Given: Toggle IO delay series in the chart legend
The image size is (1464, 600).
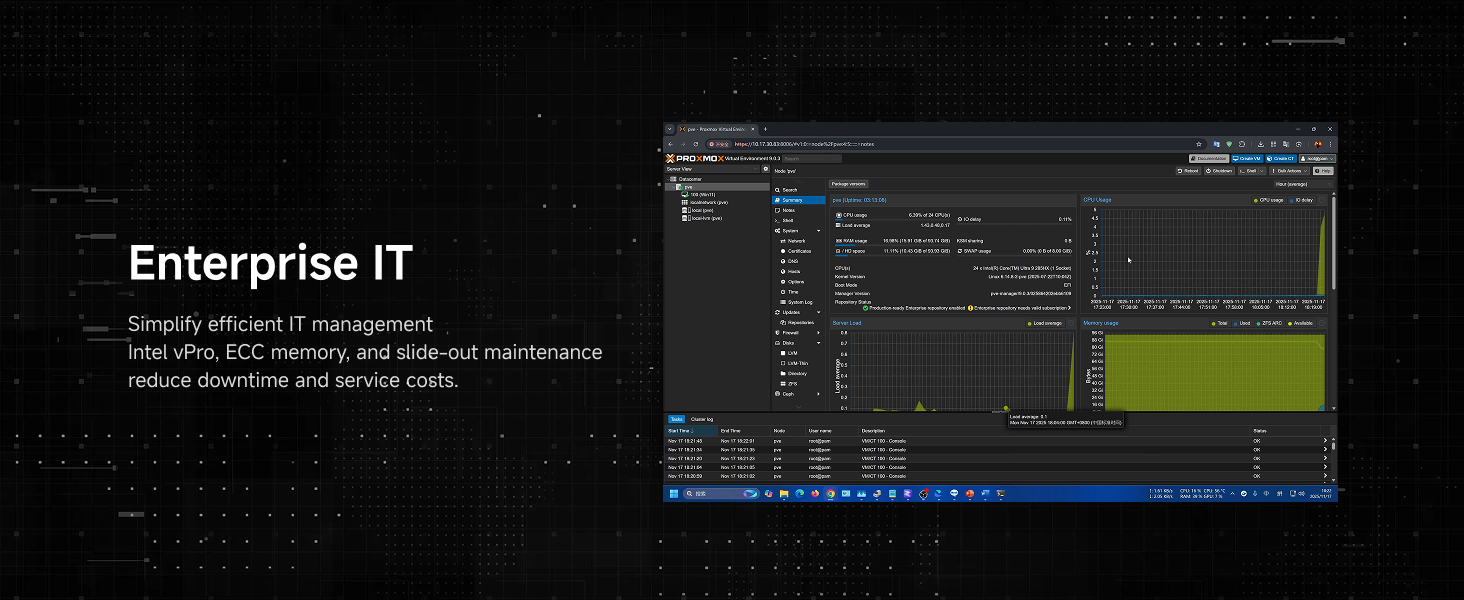Looking at the screenshot, I should coord(1301,200).
